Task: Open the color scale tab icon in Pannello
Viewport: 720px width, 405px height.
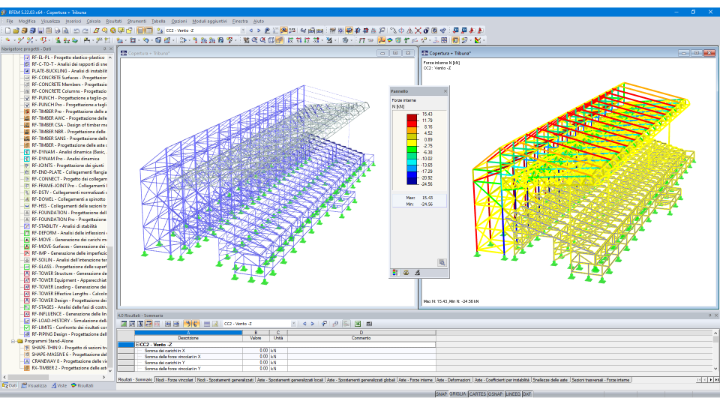Action: (x=395, y=273)
